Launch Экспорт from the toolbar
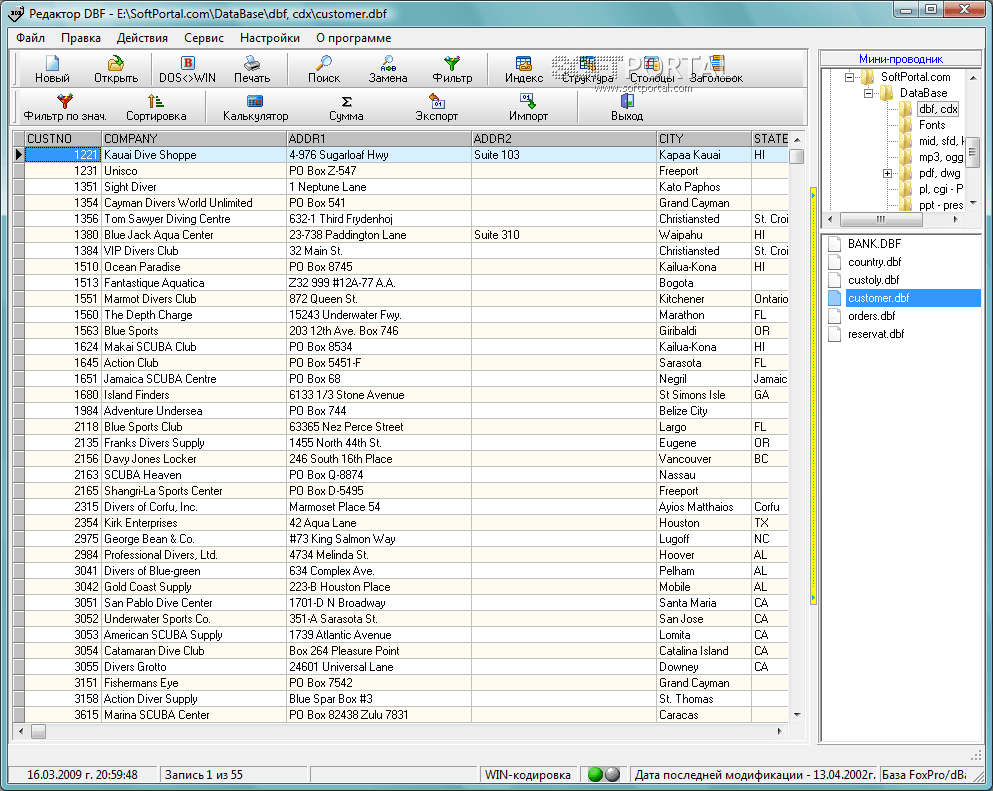The height and width of the screenshot is (791, 993). [436, 101]
